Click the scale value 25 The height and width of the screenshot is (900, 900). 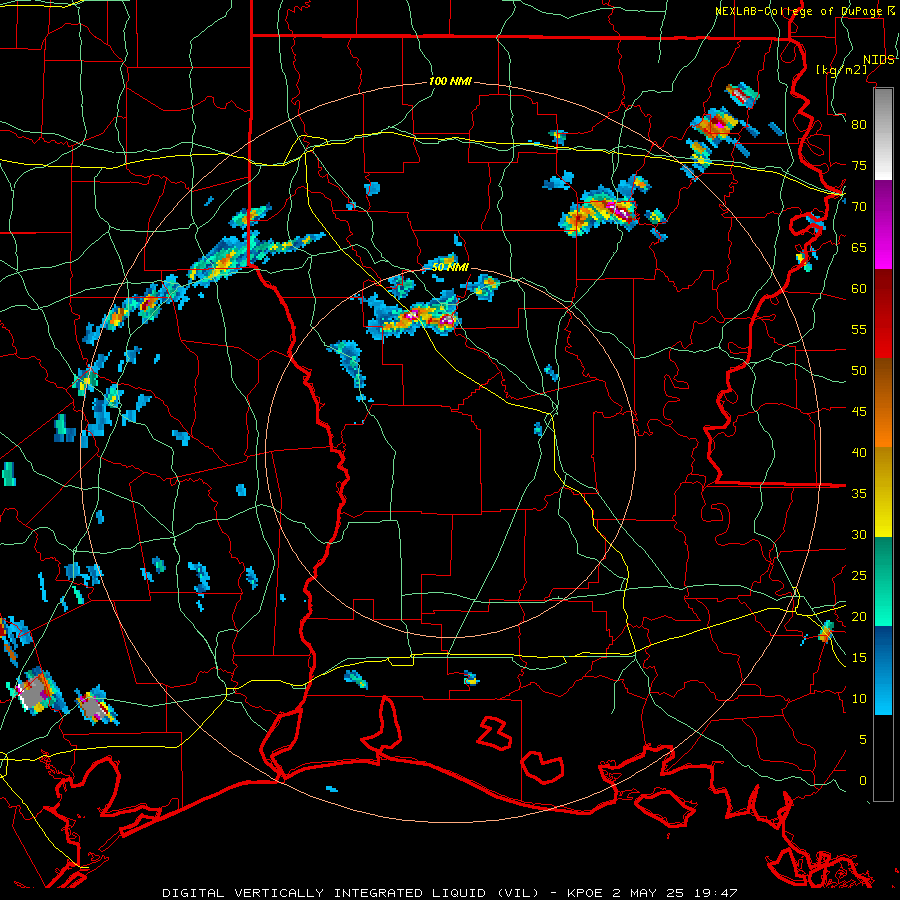pyautogui.click(x=859, y=575)
